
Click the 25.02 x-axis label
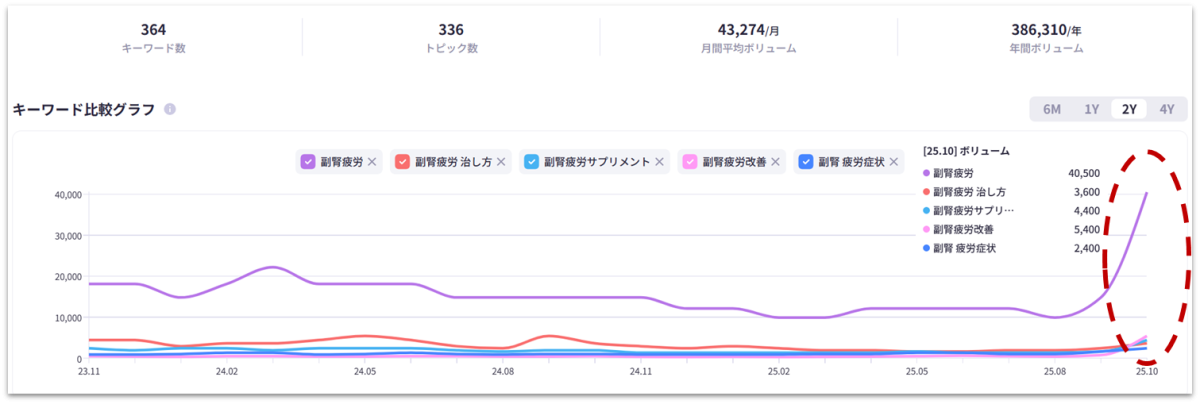pos(779,372)
